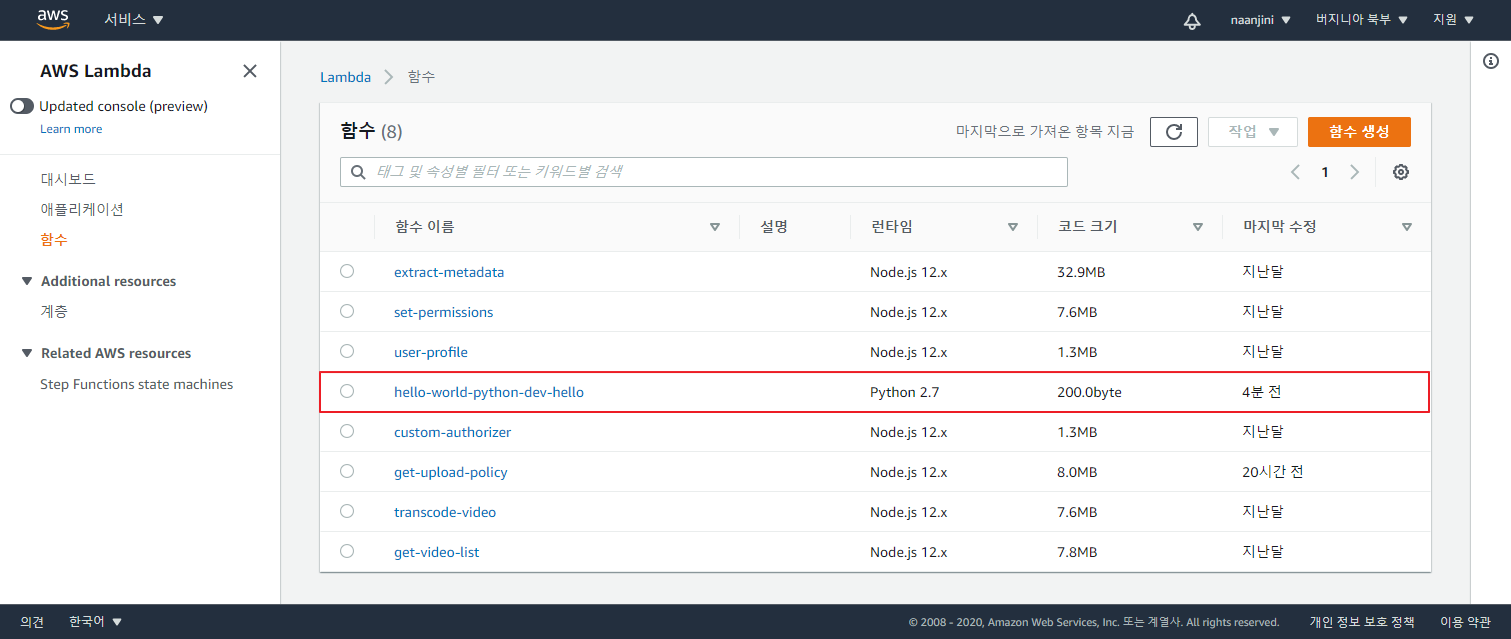The width and height of the screenshot is (1511, 639).
Task: Open the 서비스 services dropdown
Action: pos(134,20)
